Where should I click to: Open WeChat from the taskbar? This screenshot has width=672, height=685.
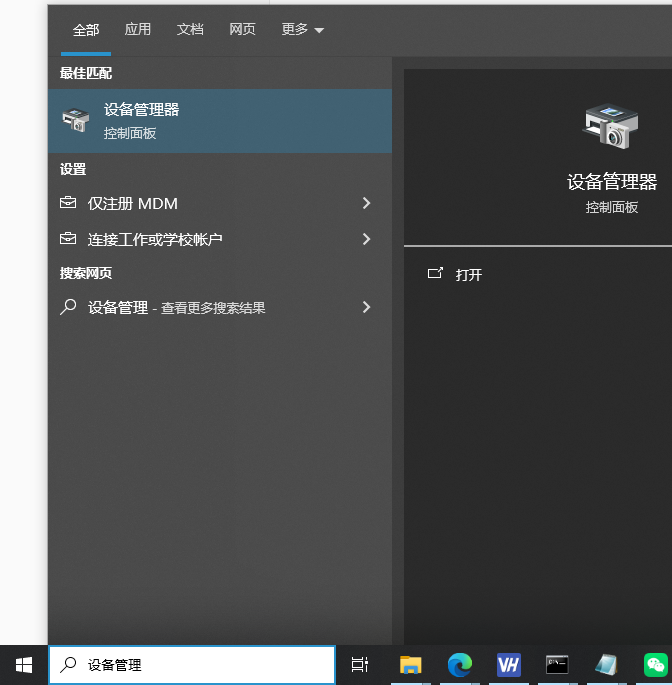655,665
